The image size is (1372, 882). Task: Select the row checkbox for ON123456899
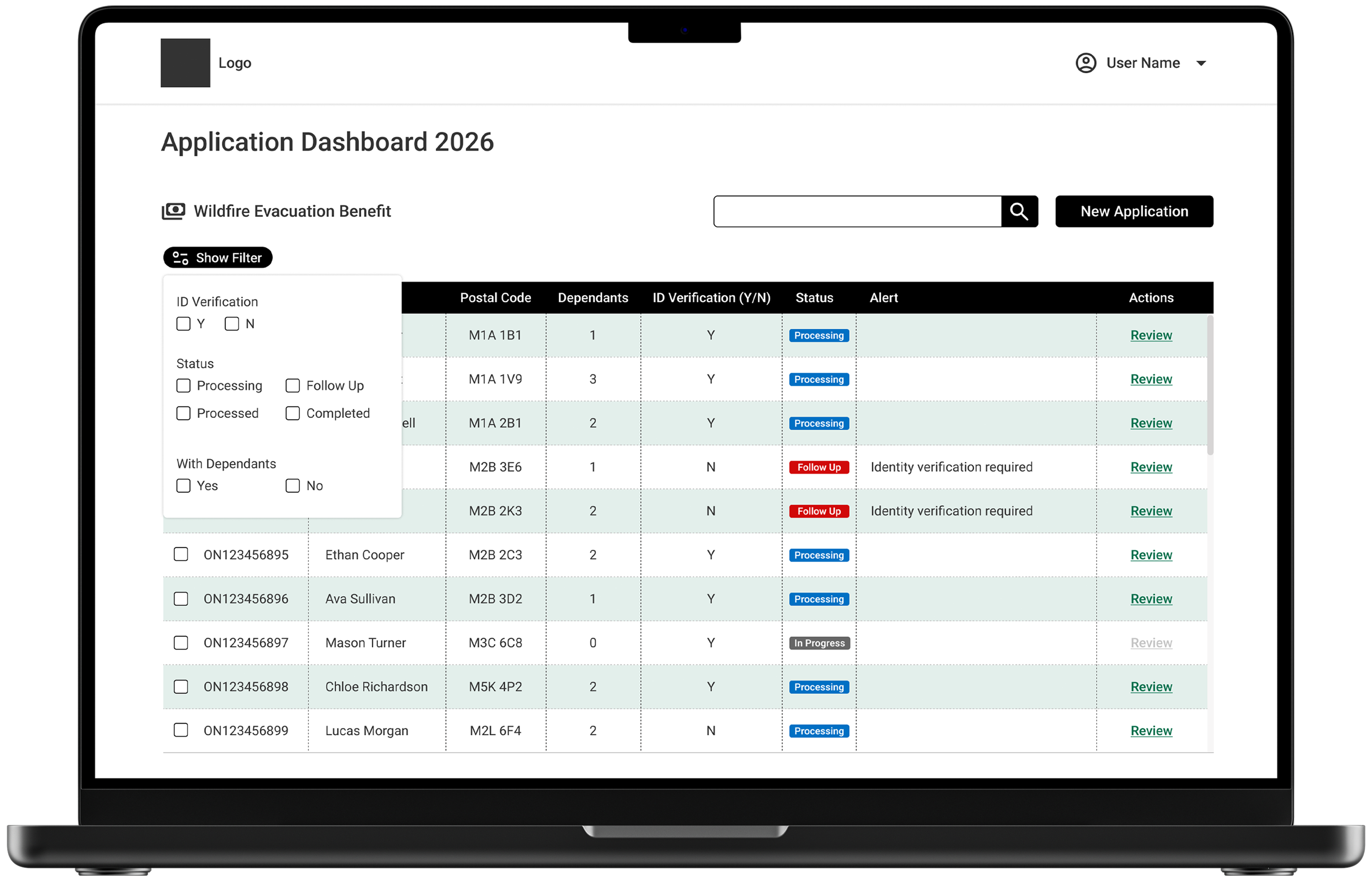coord(181,730)
